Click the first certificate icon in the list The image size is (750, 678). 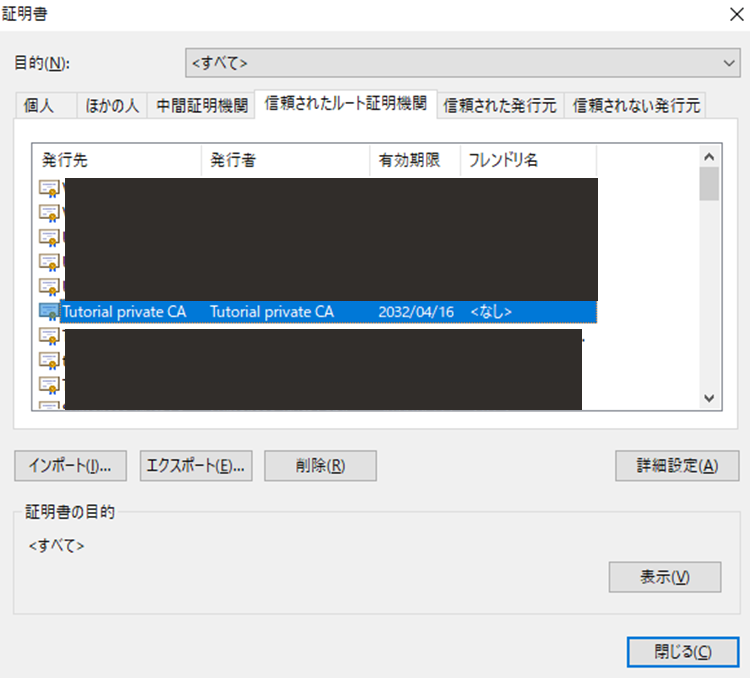[48, 187]
